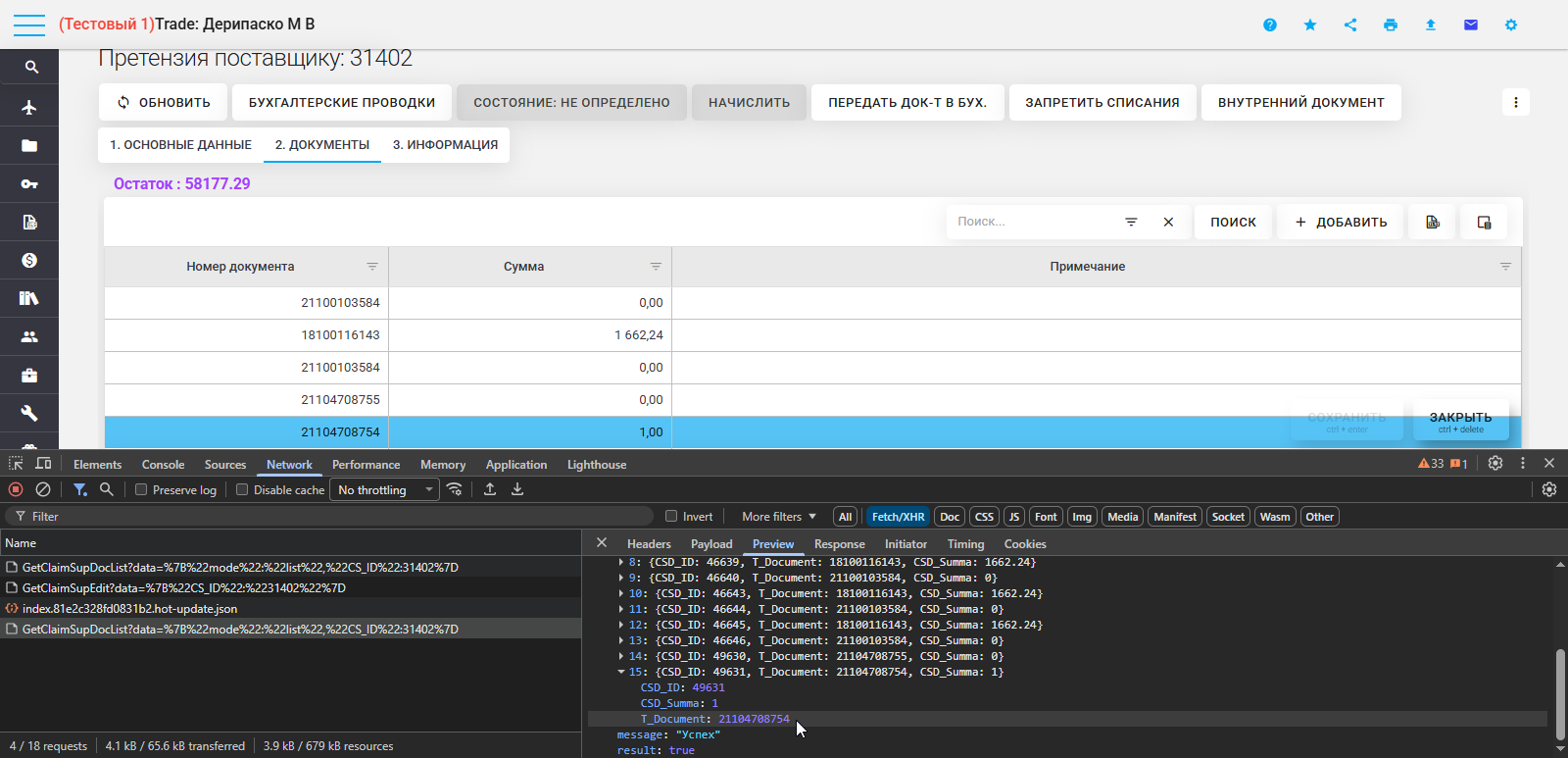1568x758 pixels.
Task: Click the print icon in the header
Action: [x=1390, y=25]
